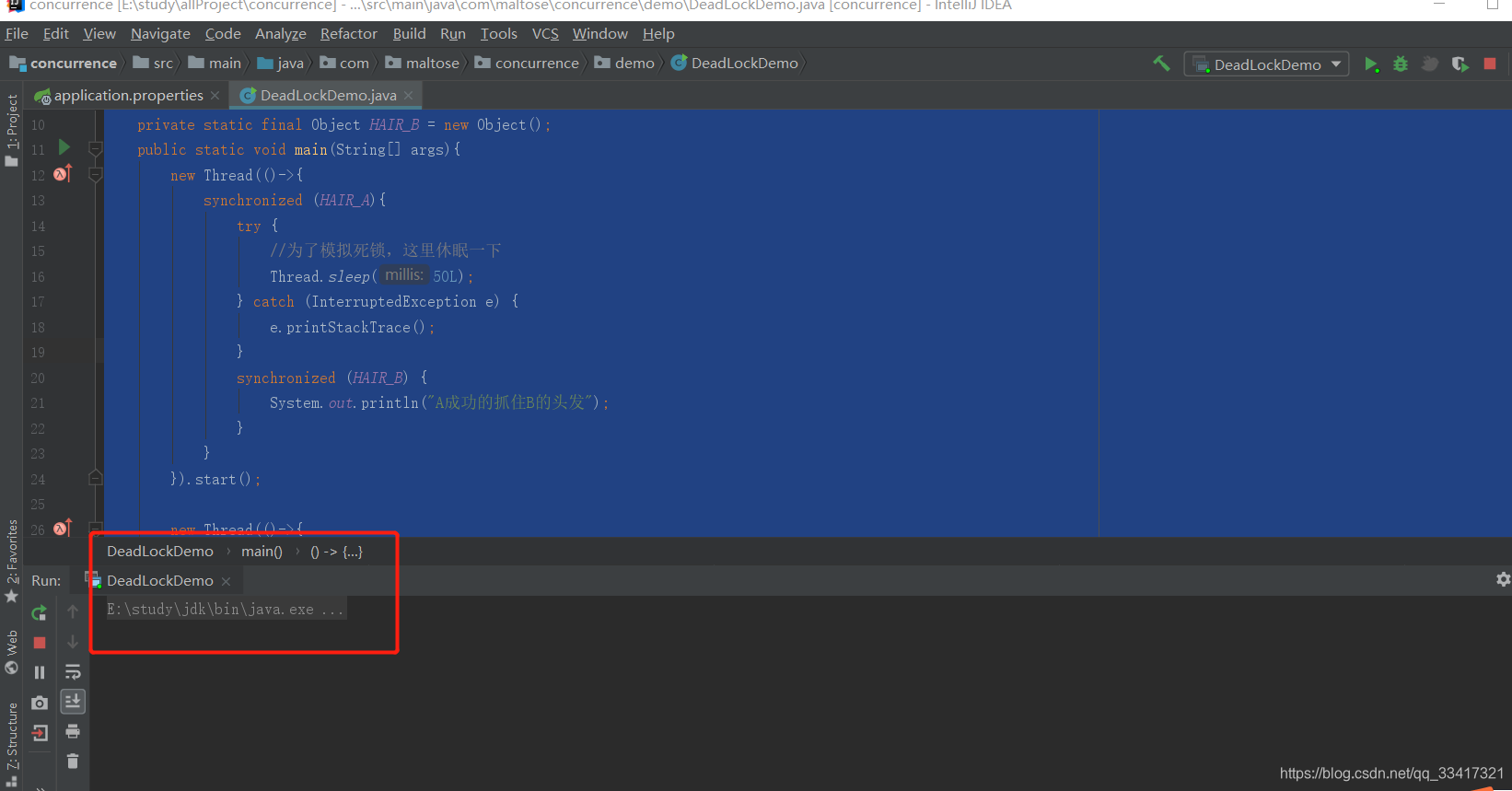
Task: Open the 1: Project tool window
Action: [x=12, y=130]
